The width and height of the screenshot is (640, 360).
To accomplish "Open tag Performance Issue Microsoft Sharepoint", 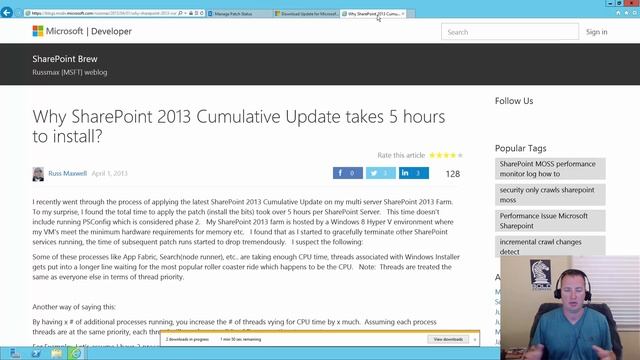I will [x=550, y=220].
